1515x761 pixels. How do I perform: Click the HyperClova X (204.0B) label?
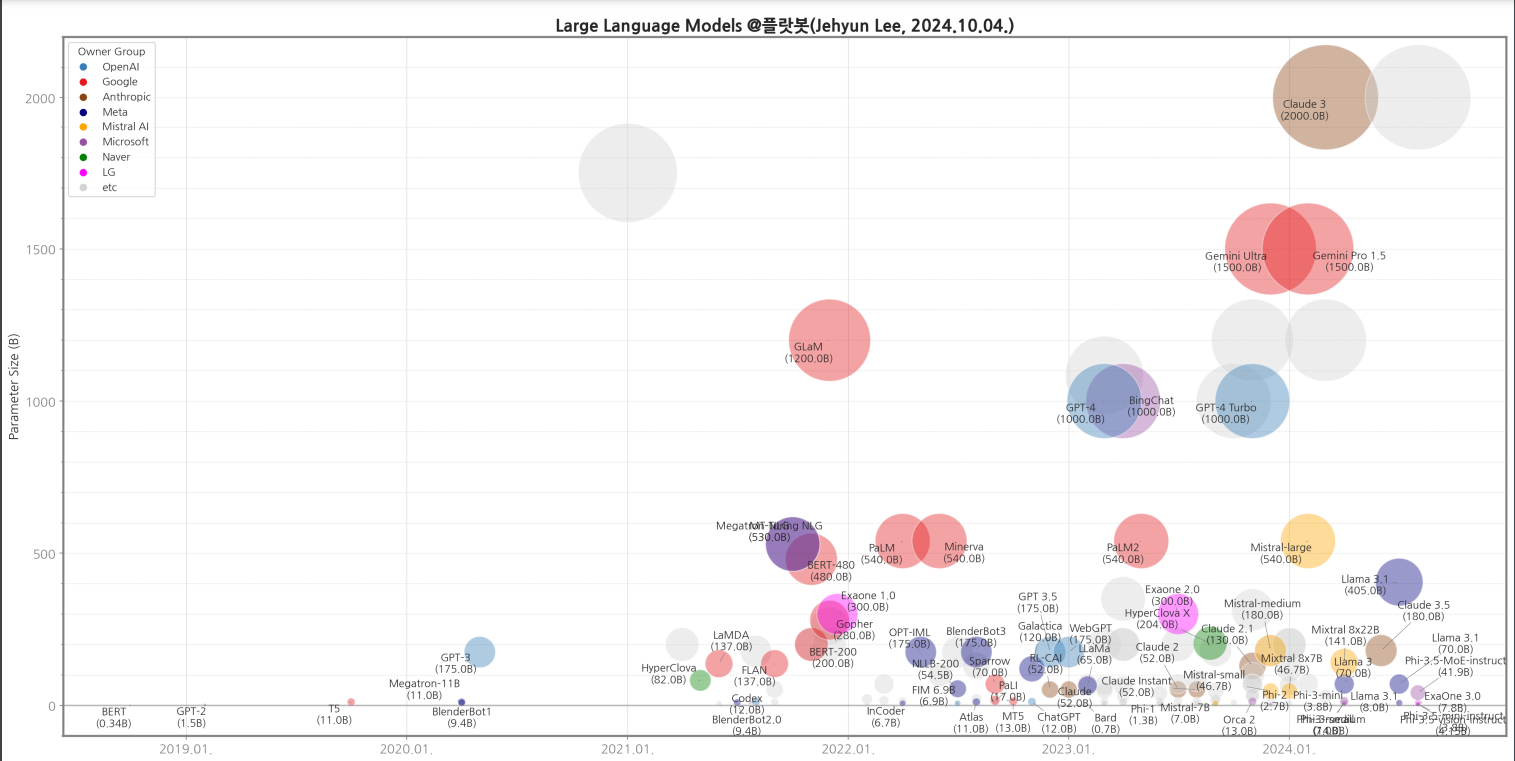(1157, 619)
